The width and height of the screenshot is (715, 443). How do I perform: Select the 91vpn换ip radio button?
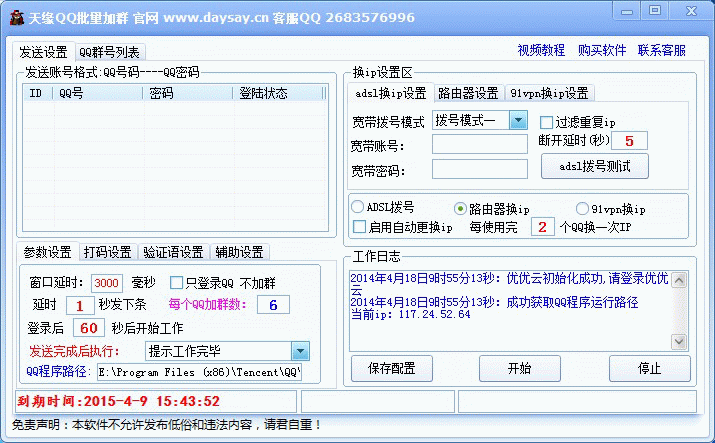tap(582, 209)
